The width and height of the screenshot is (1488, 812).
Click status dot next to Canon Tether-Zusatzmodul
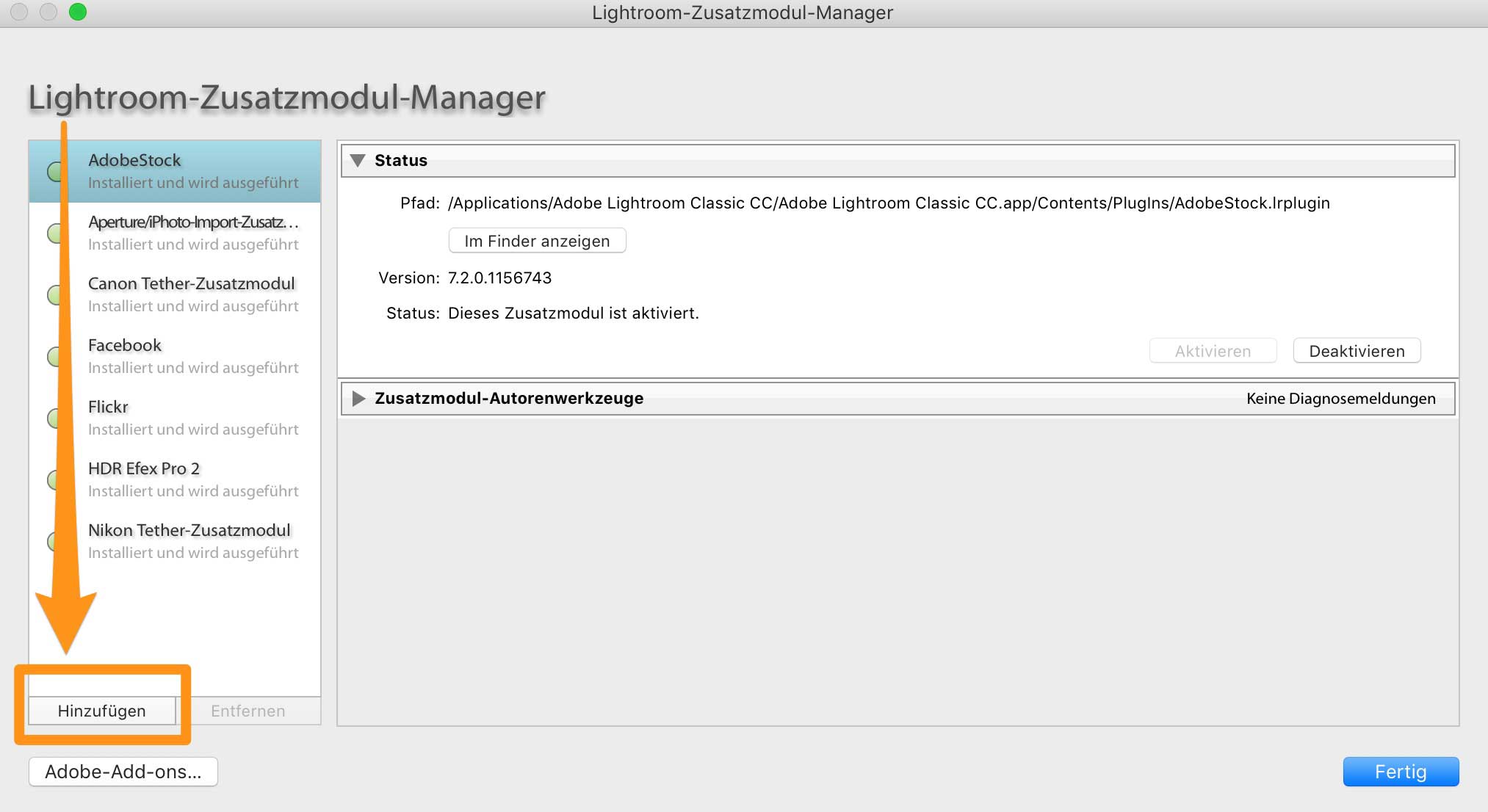pyautogui.click(x=53, y=295)
